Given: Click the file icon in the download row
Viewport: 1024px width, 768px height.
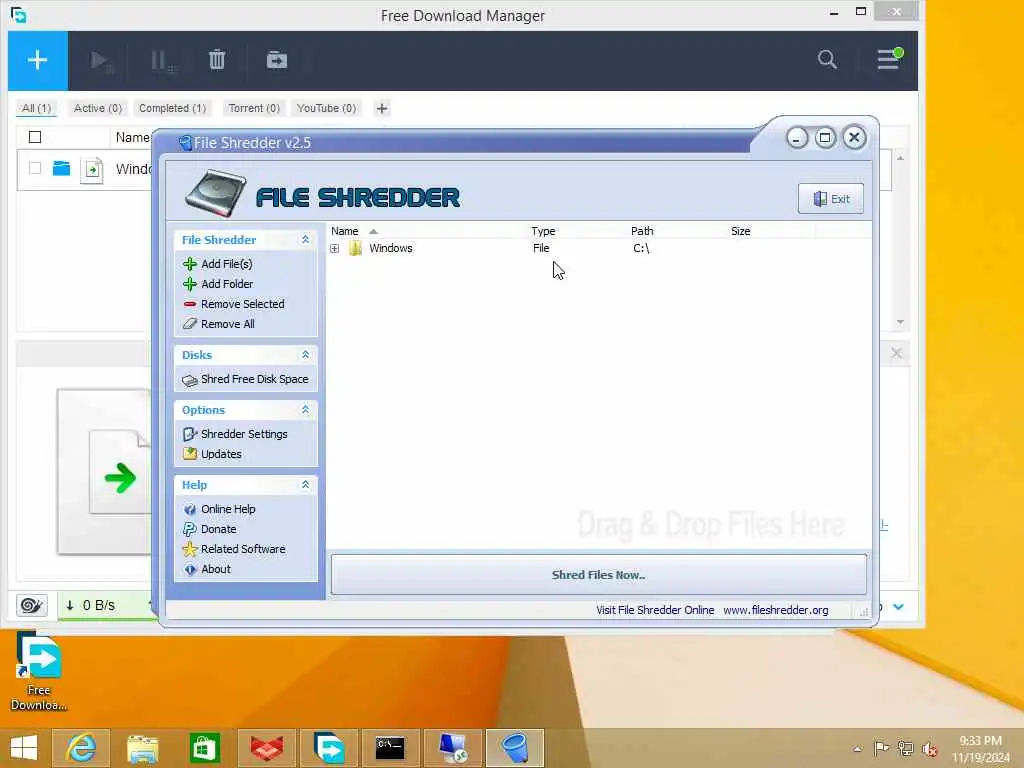Looking at the screenshot, I should tap(92, 170).
